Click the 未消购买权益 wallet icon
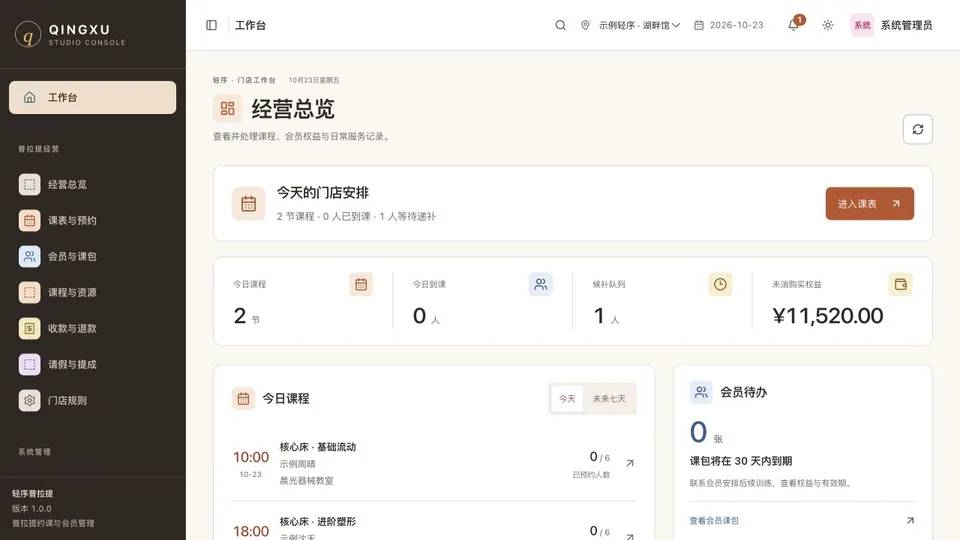Image resolution: width=960 pixels, height=540 pixels. pyautogui.click(x=900, y=284)
